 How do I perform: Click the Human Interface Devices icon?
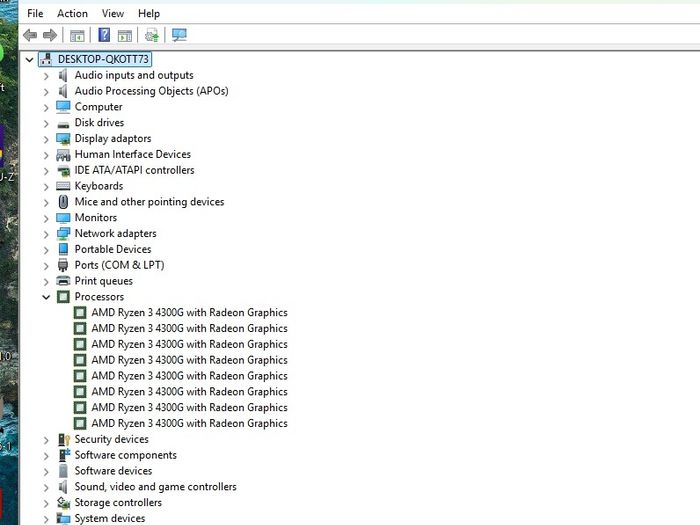pos(63,155)
